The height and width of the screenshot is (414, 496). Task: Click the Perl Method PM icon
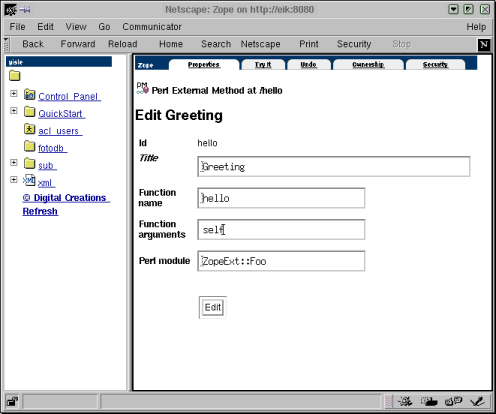(x=143, y=88)
